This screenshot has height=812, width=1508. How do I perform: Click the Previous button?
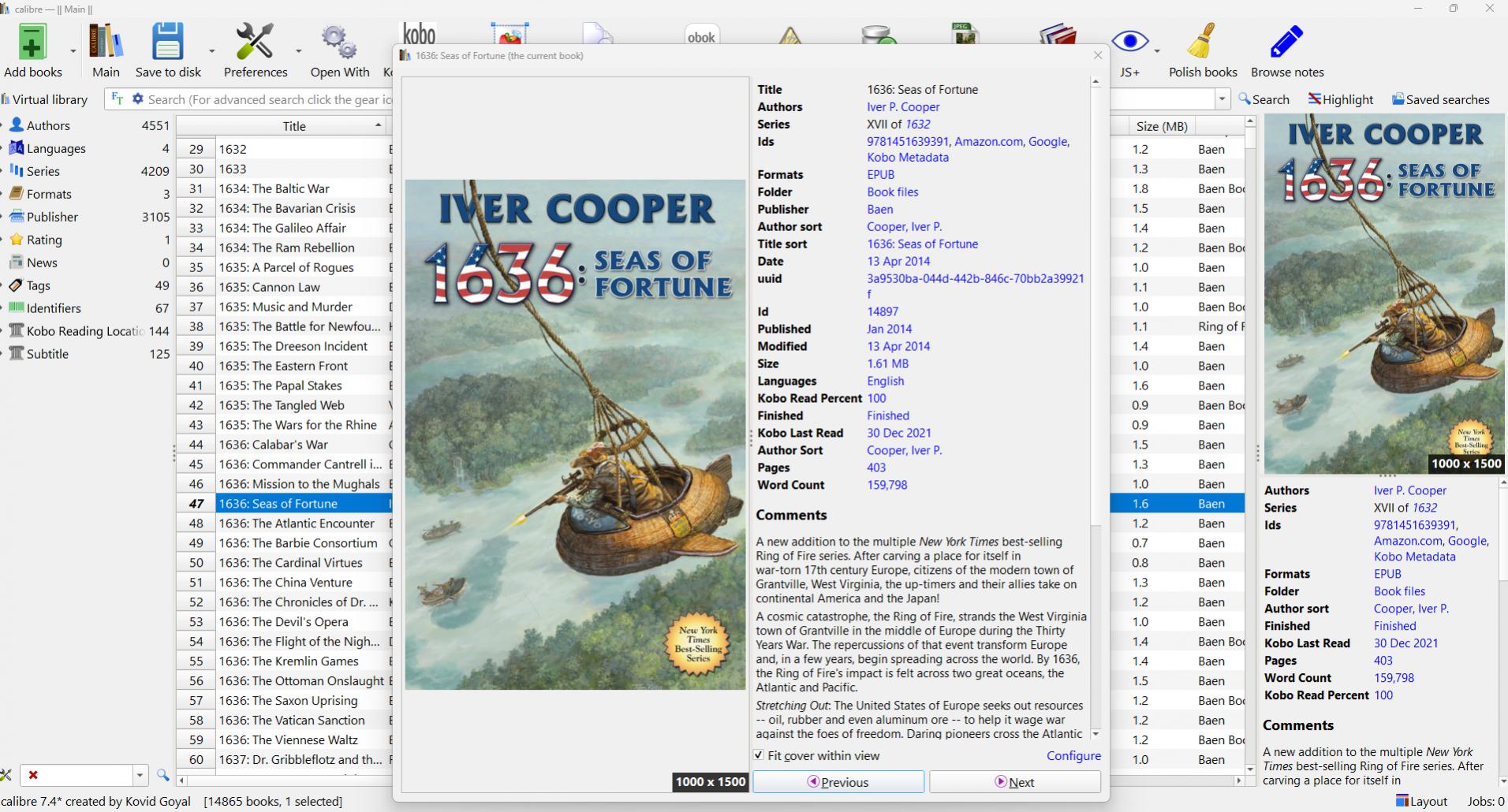[x=838, y=782]
